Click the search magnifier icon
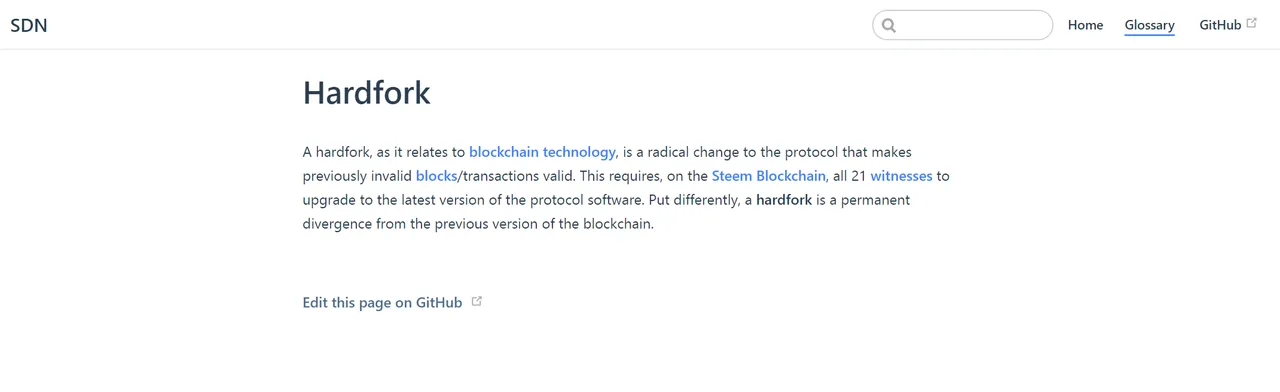 pyautogui.click(x=889, y=25)
